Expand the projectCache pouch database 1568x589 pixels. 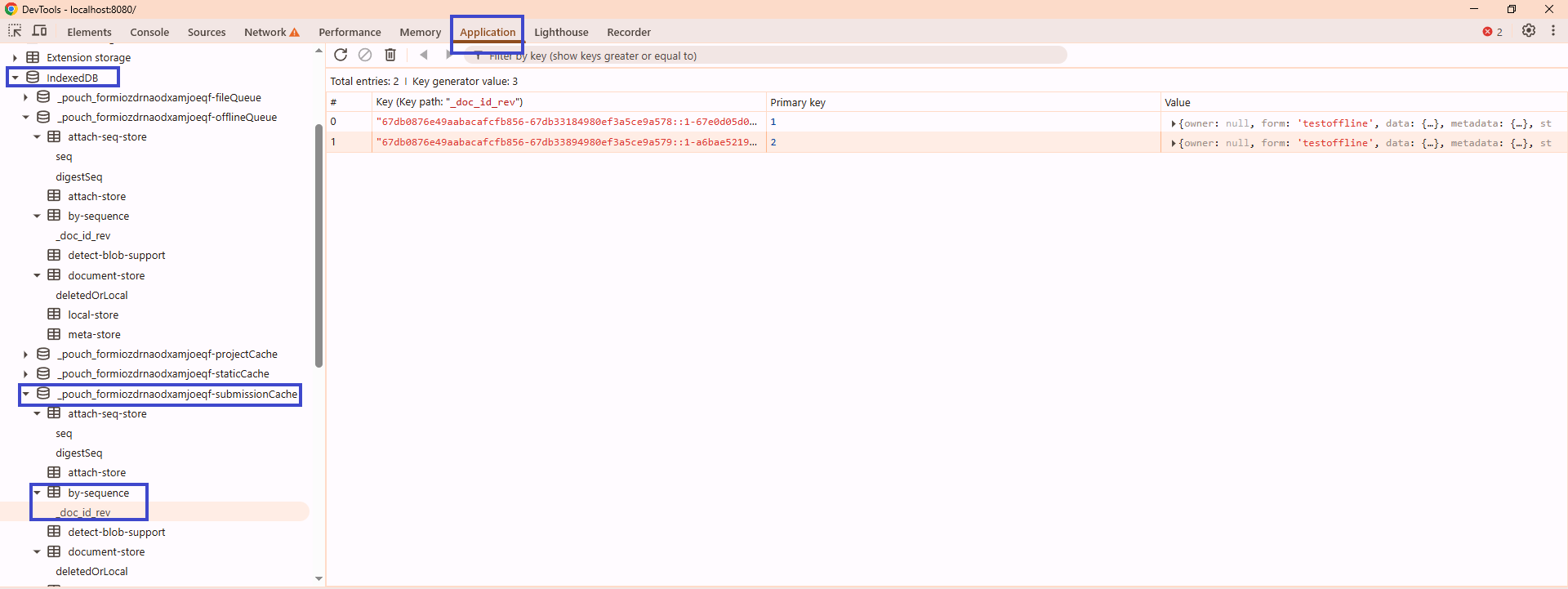point(25,355)
